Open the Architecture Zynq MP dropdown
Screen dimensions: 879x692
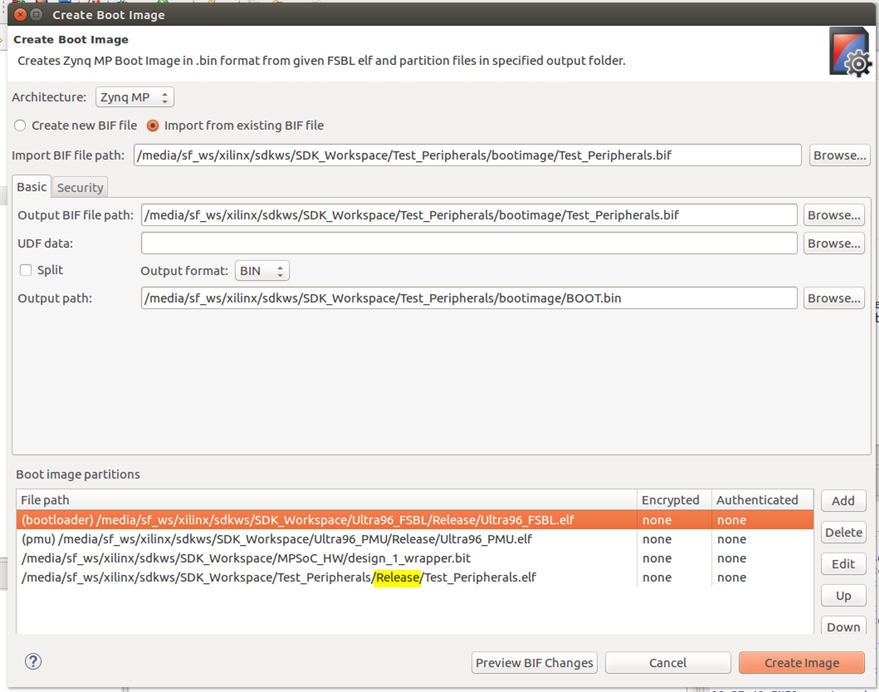[135, 98]
